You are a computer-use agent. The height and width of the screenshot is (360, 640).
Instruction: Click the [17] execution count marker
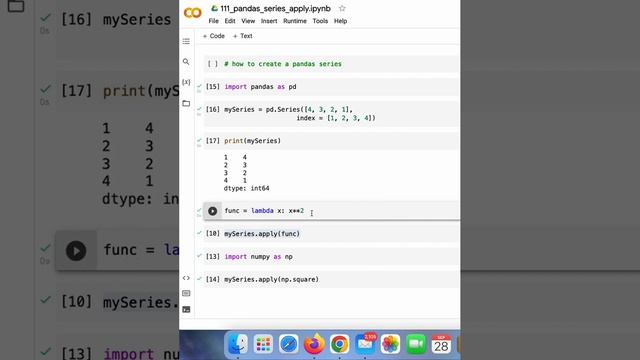[212, 141]
